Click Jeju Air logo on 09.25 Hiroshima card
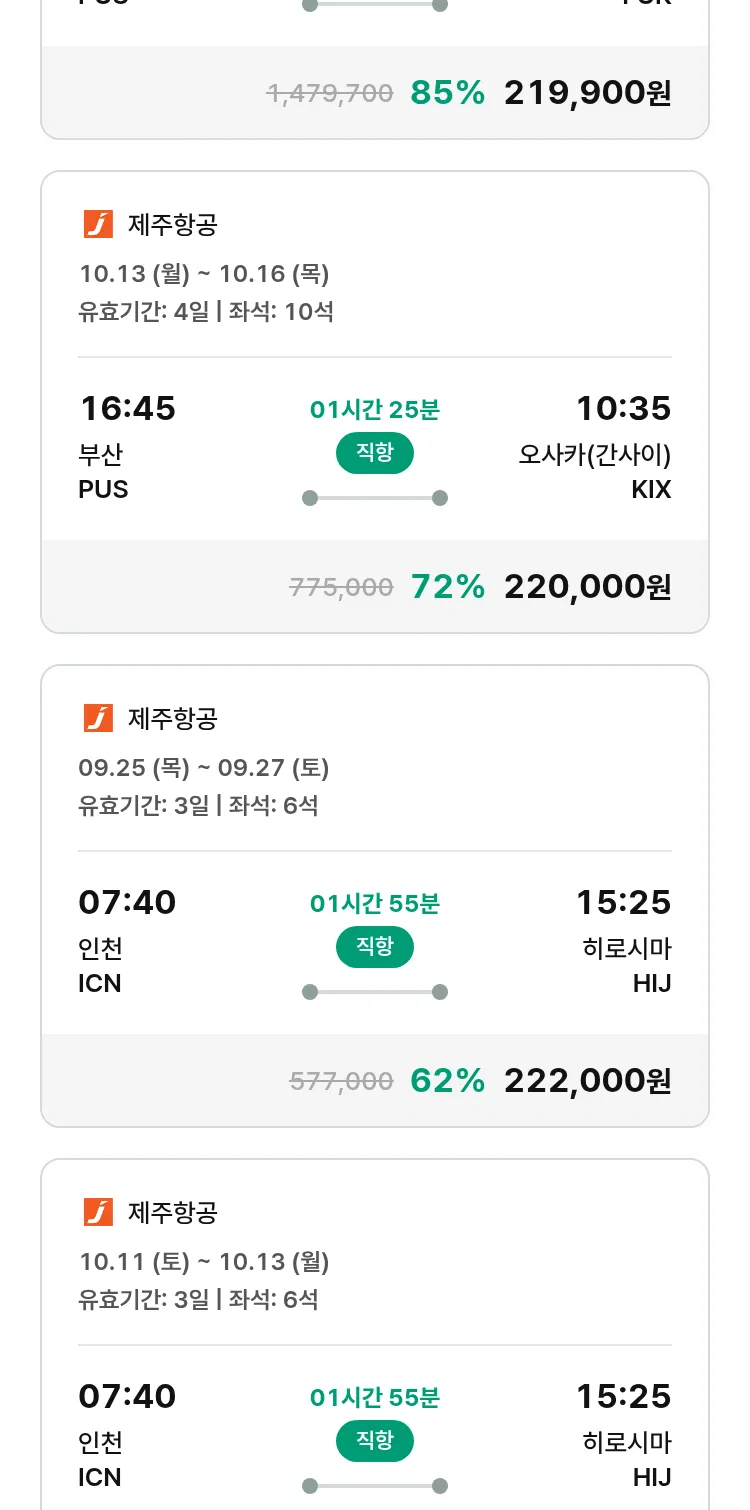 [x=98, y=718]
